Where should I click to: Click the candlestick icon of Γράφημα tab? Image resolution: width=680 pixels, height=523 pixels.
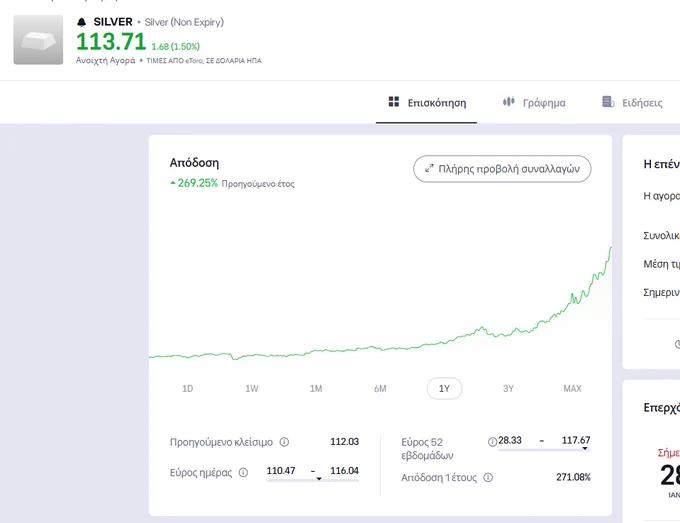508,102
